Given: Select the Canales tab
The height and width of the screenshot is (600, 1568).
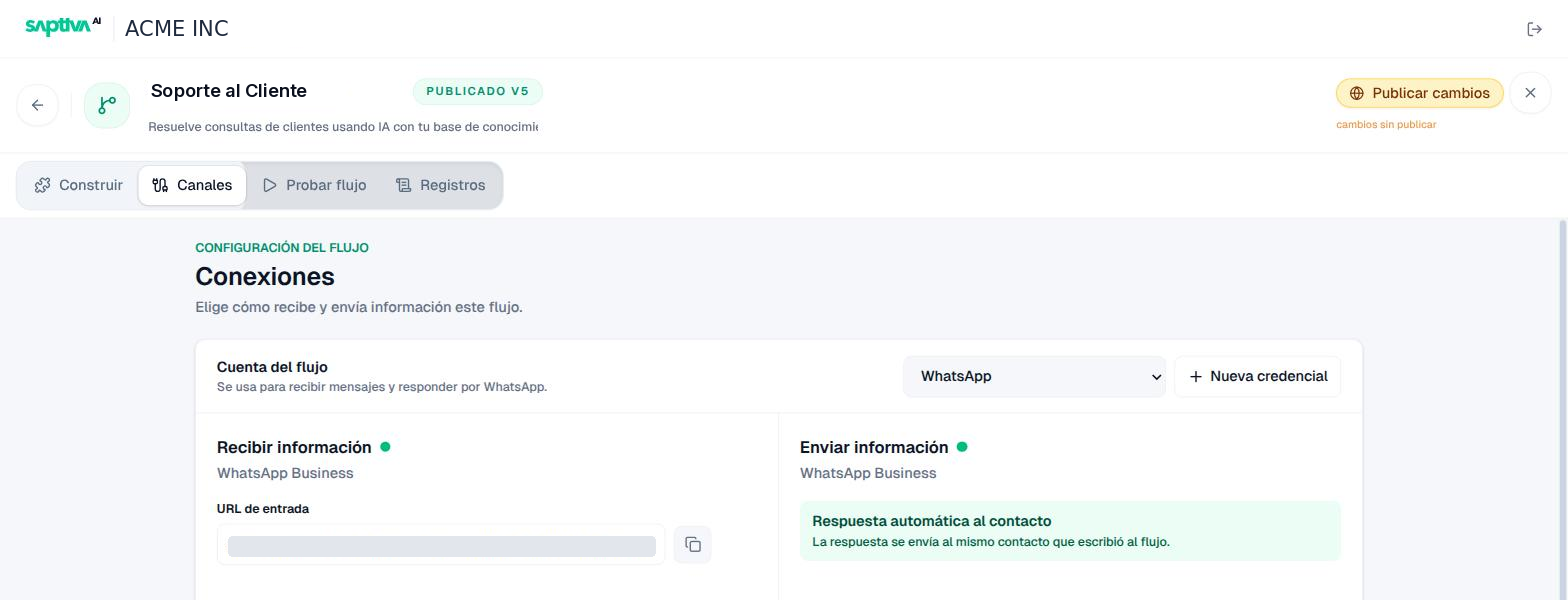Looking at the screenshot, I should 192,185.
